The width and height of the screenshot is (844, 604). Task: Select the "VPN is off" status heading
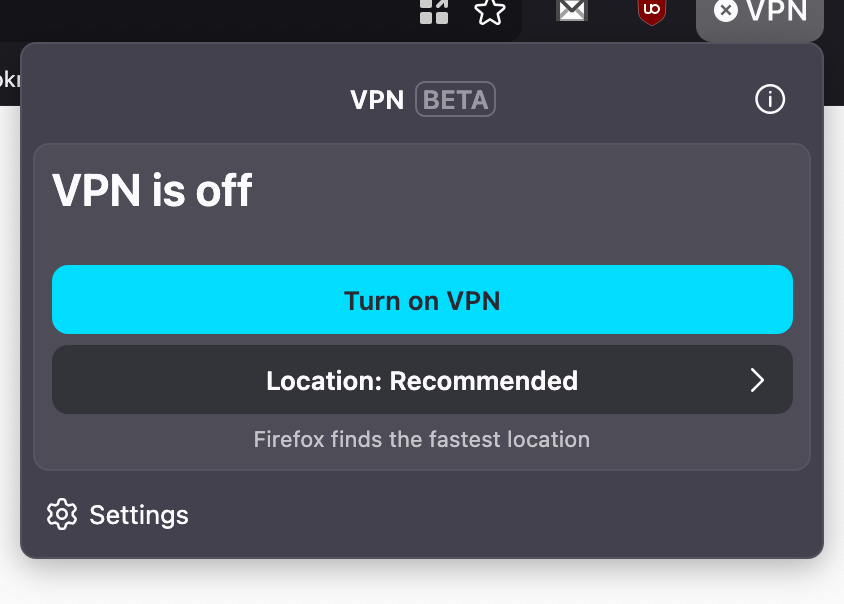[x=152, y=190]
